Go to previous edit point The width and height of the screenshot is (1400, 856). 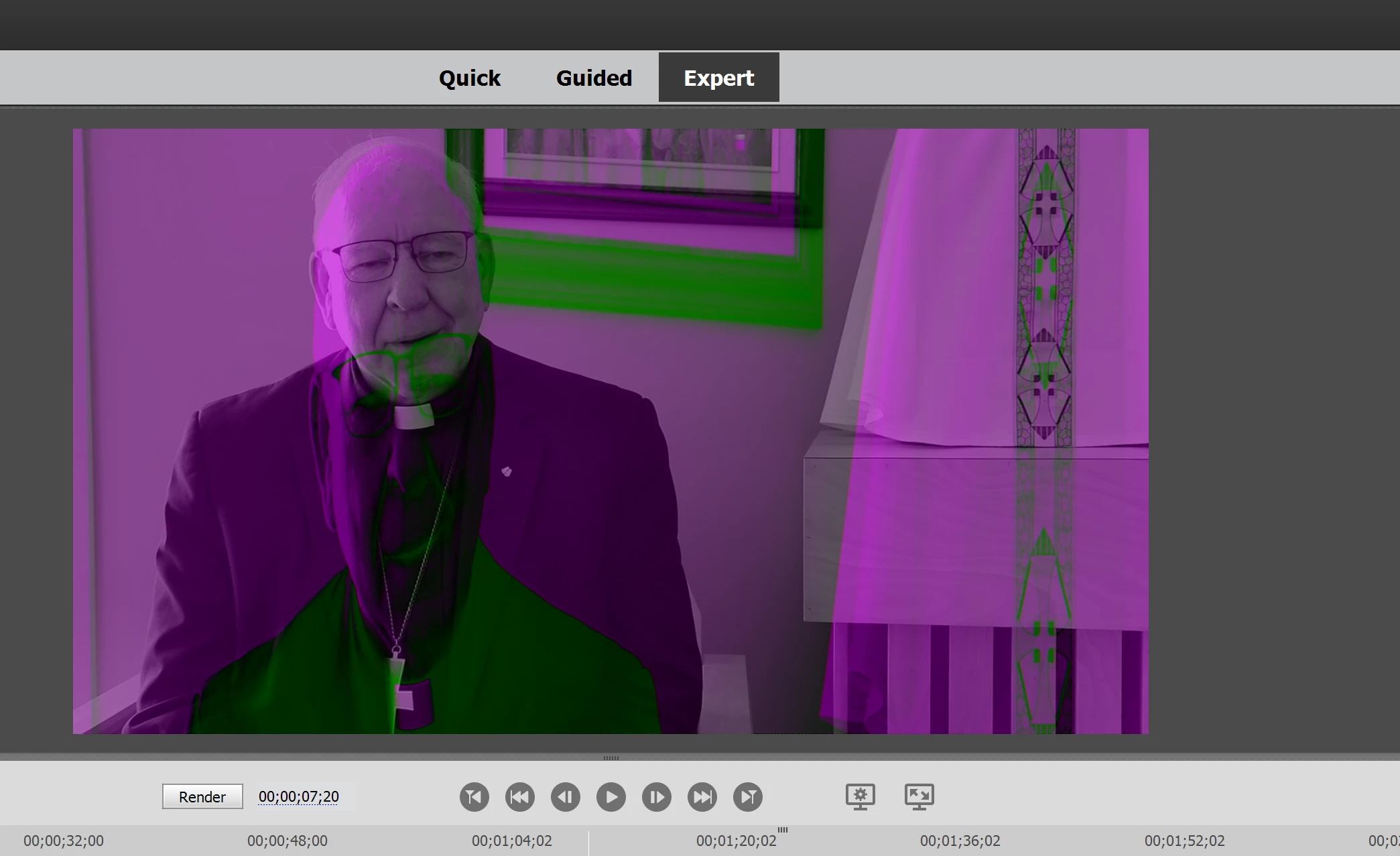point(474,797)
